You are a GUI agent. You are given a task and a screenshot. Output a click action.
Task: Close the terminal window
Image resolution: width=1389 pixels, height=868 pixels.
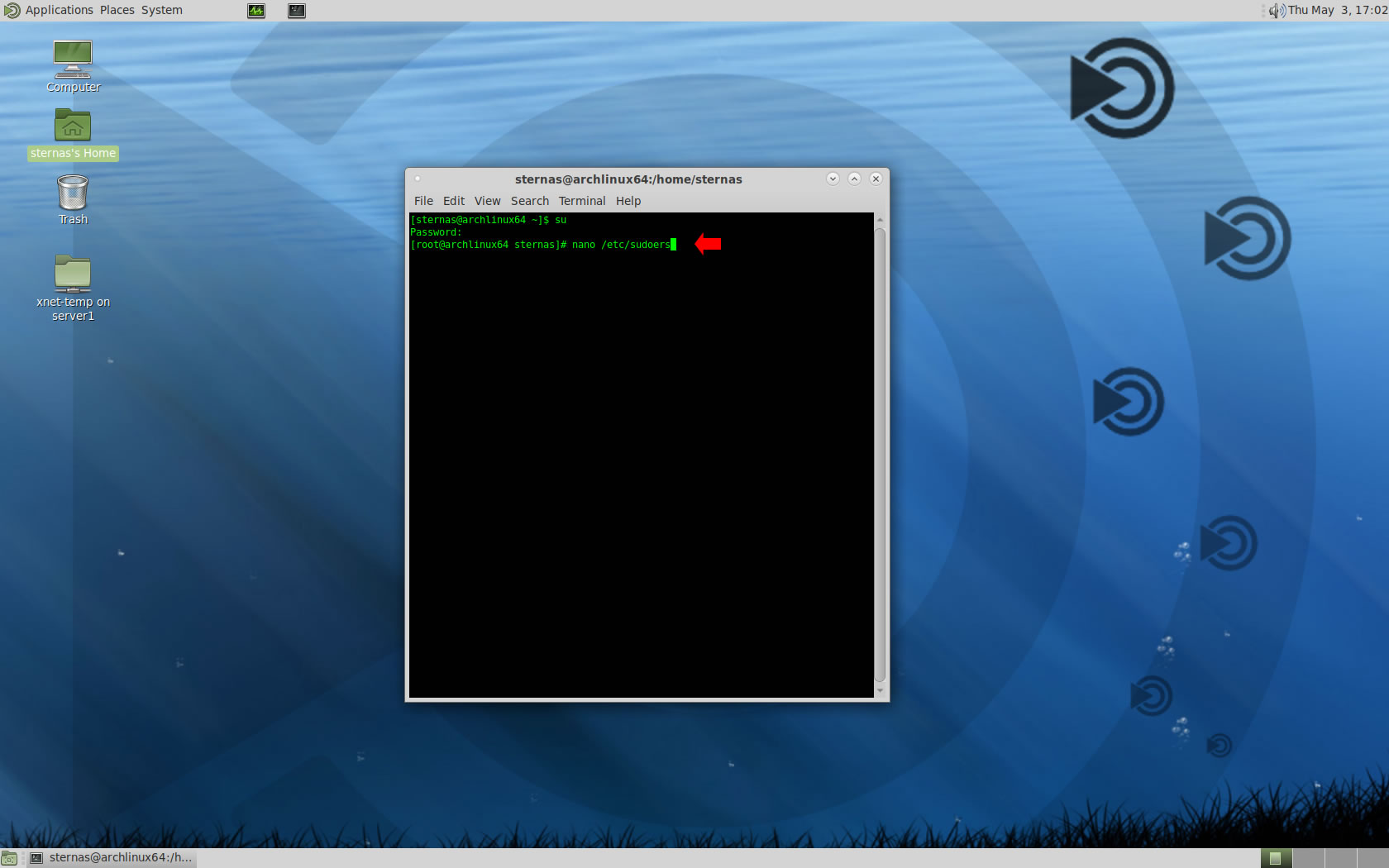coord(876,179)
